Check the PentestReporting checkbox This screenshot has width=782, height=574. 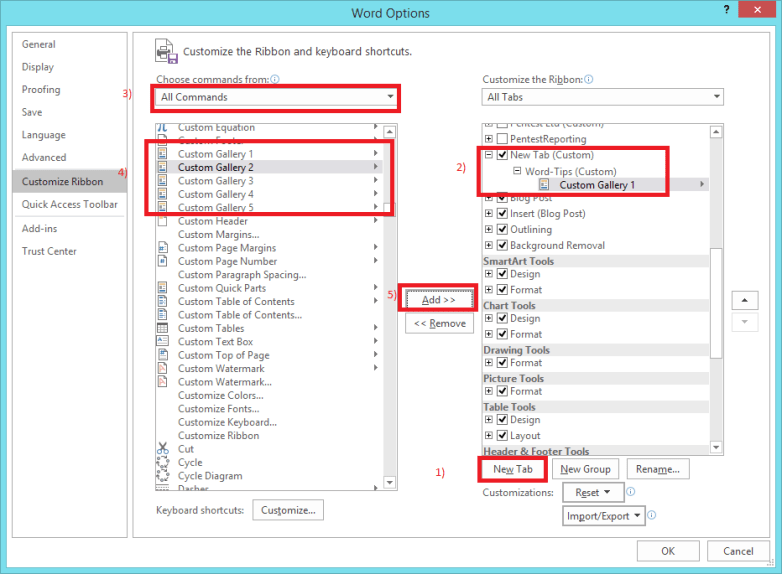point(502,138)
